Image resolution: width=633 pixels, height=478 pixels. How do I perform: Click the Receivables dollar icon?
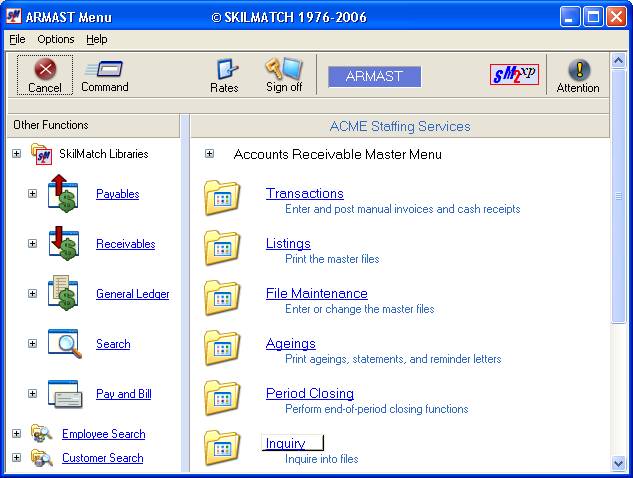(x=63, y=243)
